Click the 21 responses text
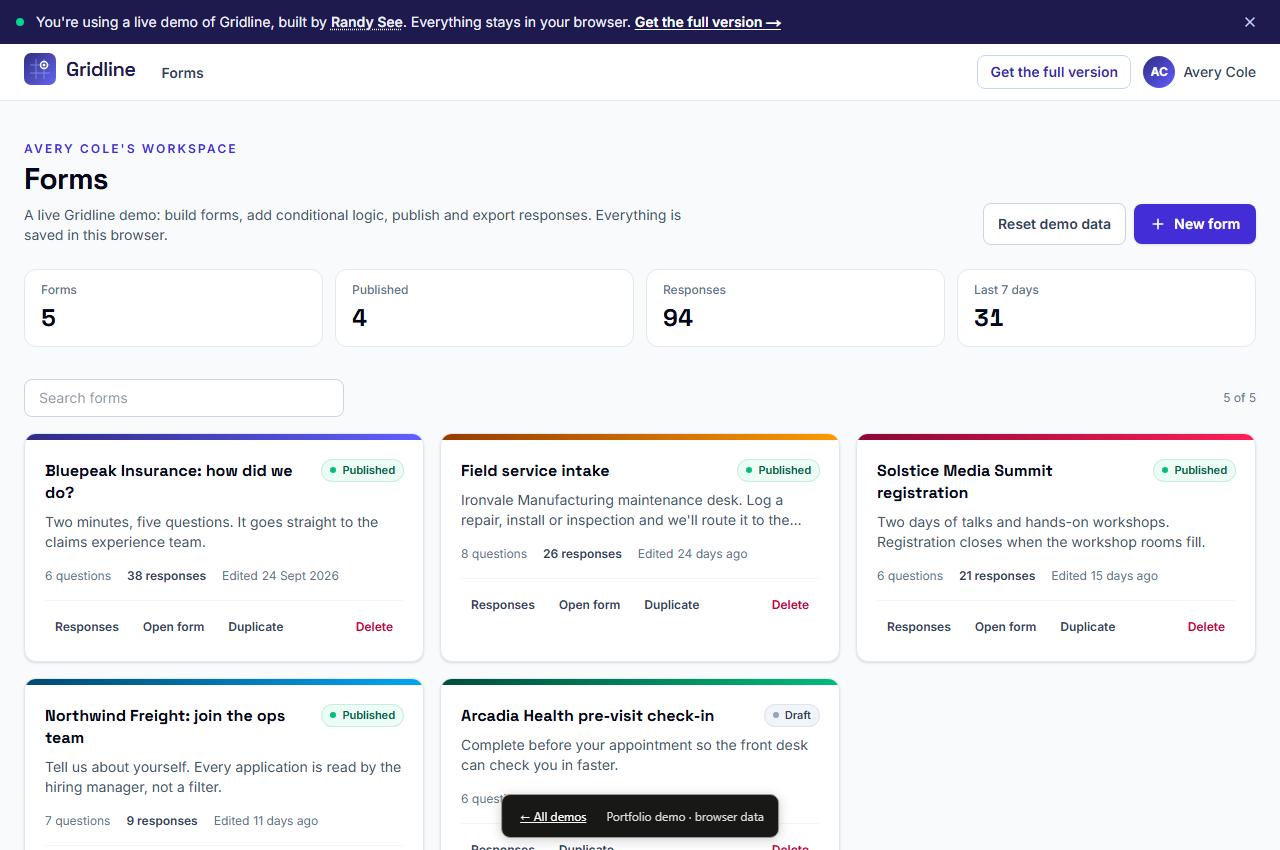Screen dimensions: 1280x850 (x=997, y=576)
